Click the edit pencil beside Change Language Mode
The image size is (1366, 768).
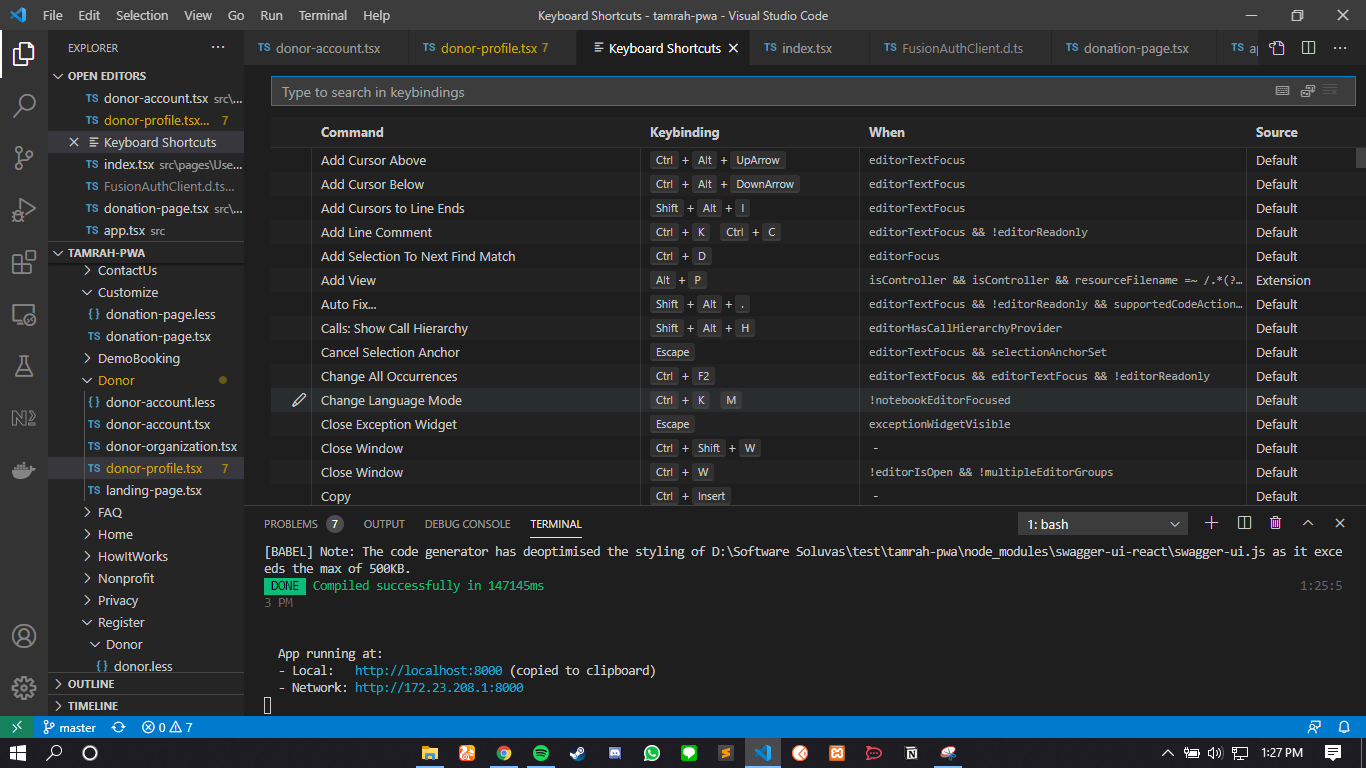click(297, 400)
